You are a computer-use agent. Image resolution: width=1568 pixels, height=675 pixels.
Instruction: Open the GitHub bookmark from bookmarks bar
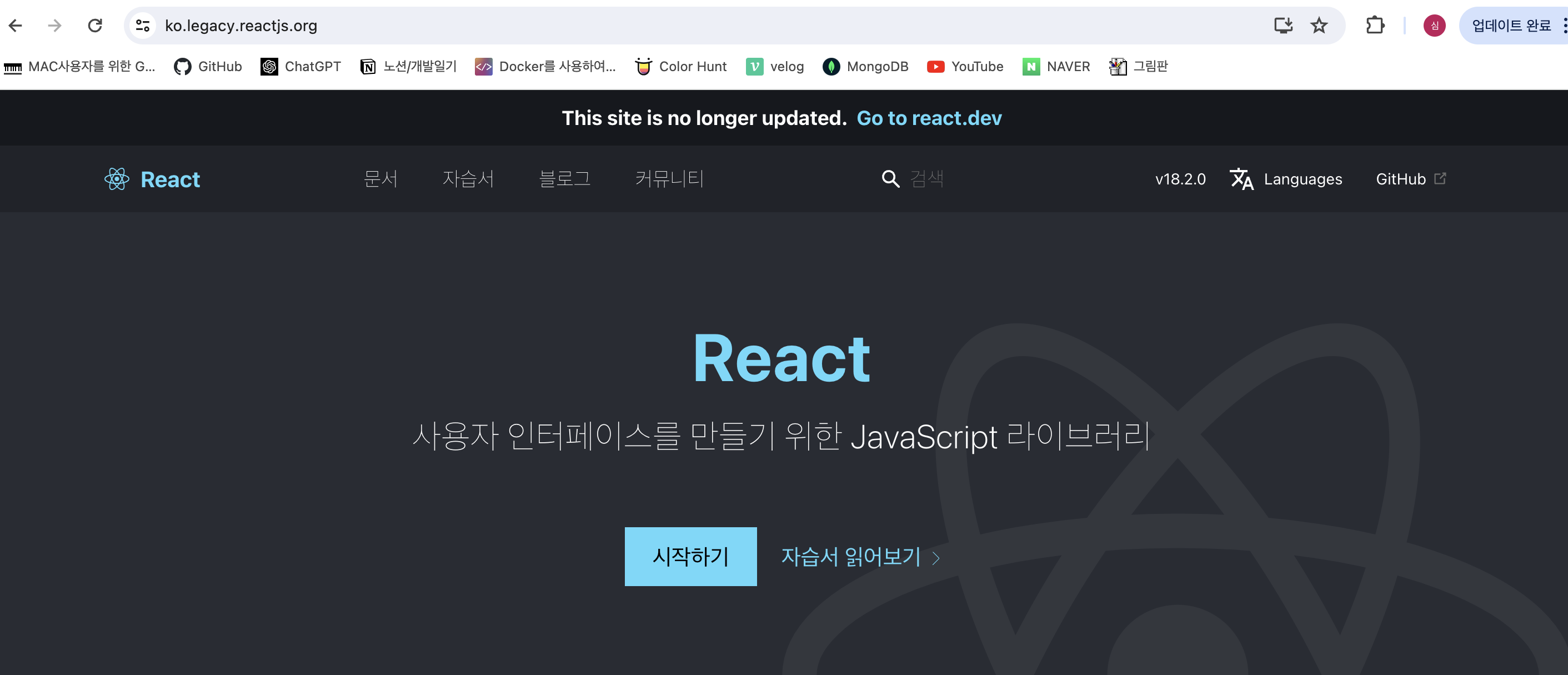[x=208, y=67]
